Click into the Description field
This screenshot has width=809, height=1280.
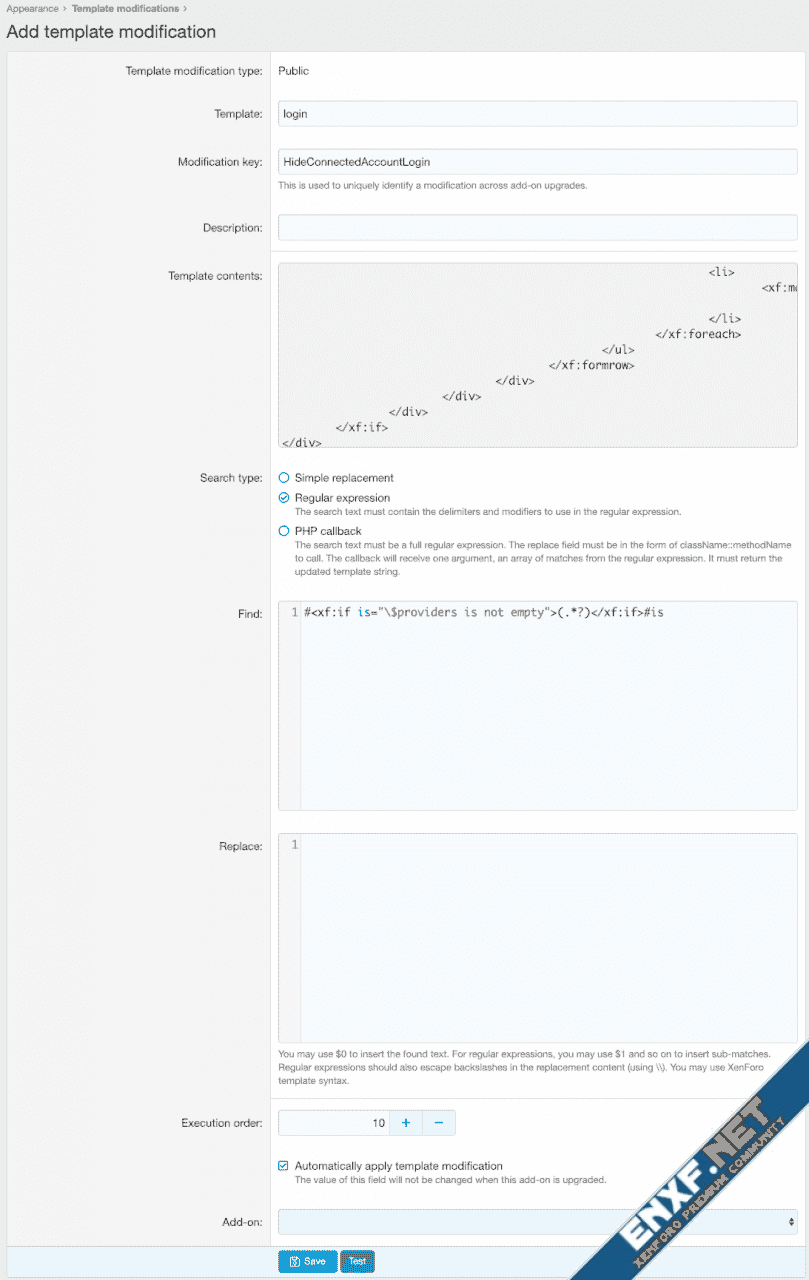(x=537, y=228)
